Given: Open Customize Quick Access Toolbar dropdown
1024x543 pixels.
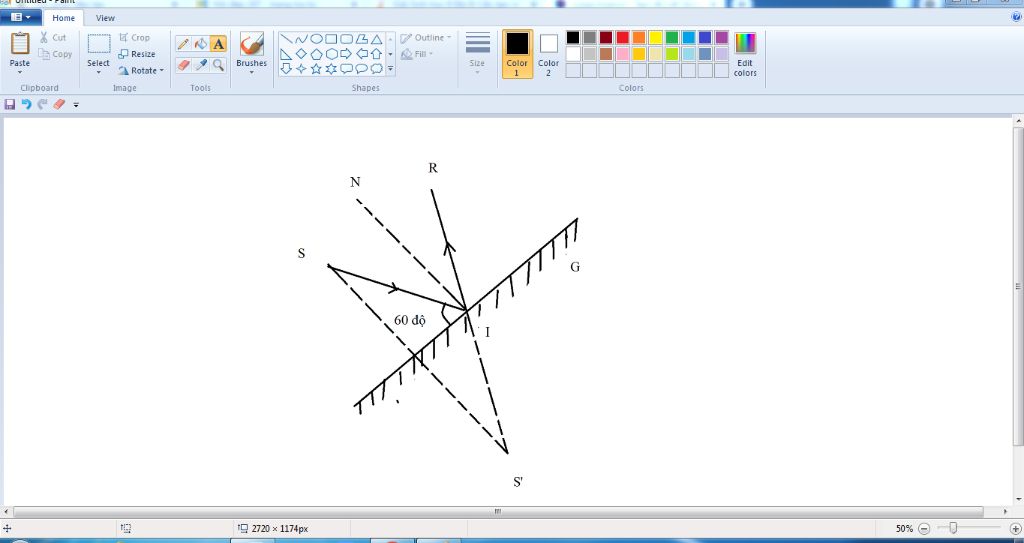Looking at the screenshot, I should click(76, 105).
